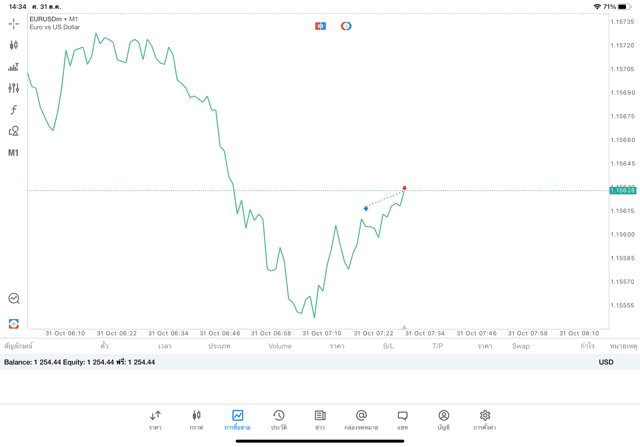640x447 pixels.
Task: Open the drawing objects shapes tool
Action: tap(13, 131)
